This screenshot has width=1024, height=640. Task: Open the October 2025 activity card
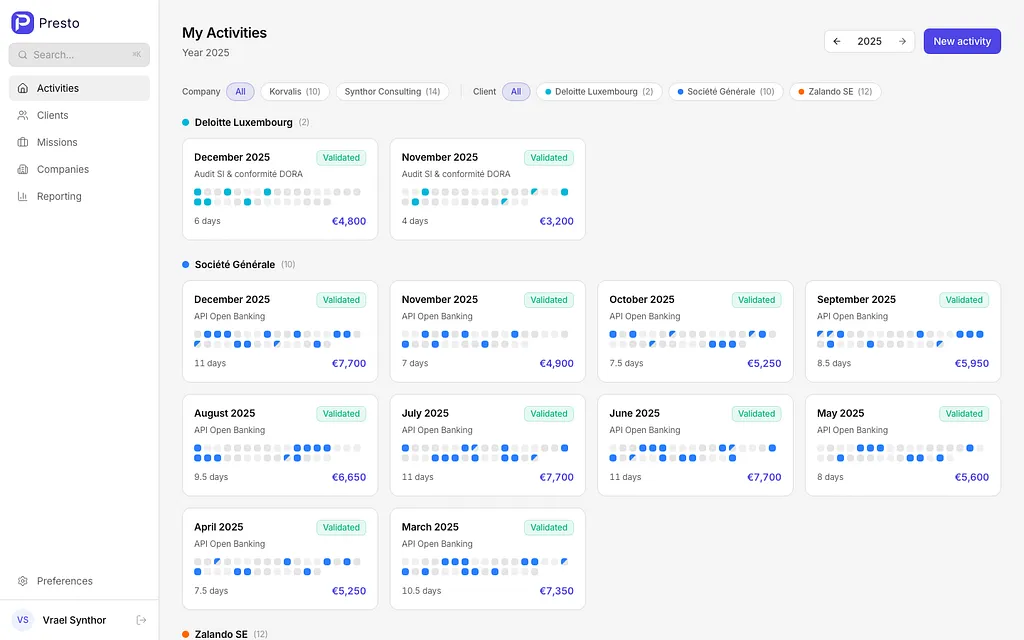[x=696, y=332]
